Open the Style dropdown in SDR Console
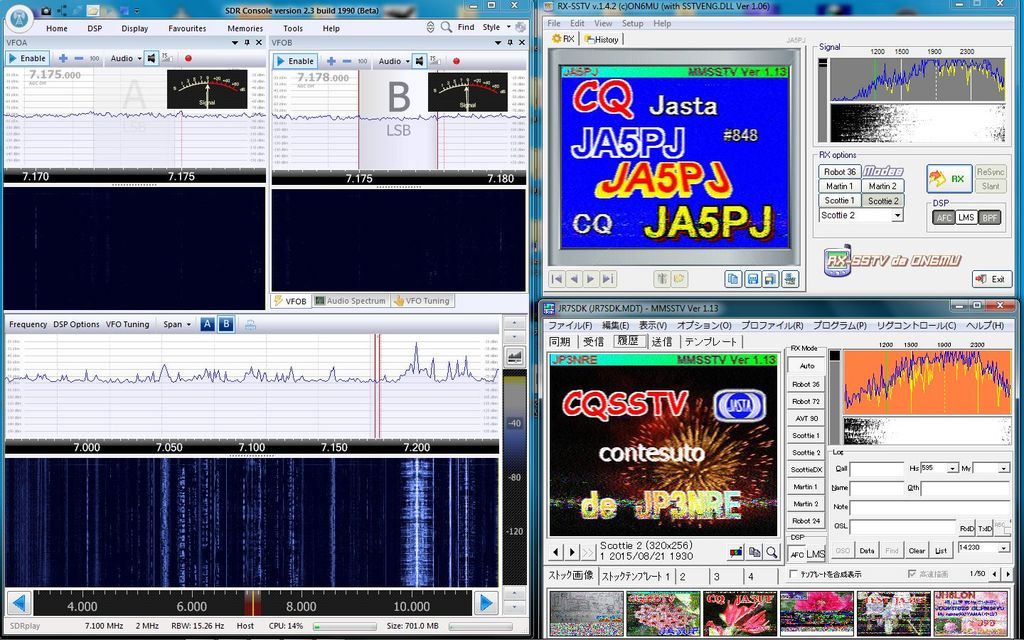This screenshot has width=1024, height=640. (496, 27)
